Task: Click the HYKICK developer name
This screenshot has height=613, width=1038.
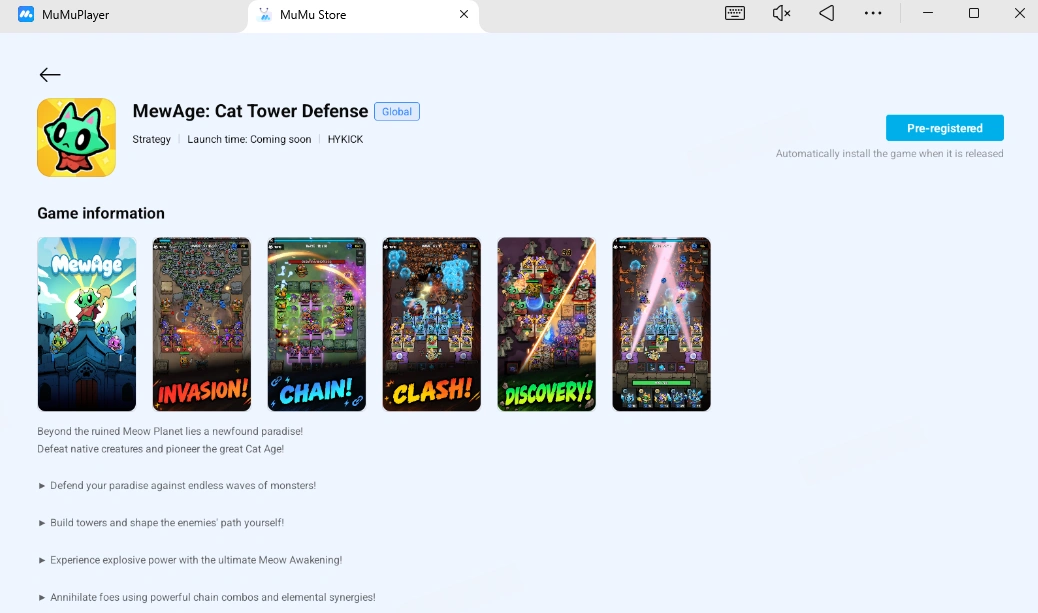Action: 346,139
